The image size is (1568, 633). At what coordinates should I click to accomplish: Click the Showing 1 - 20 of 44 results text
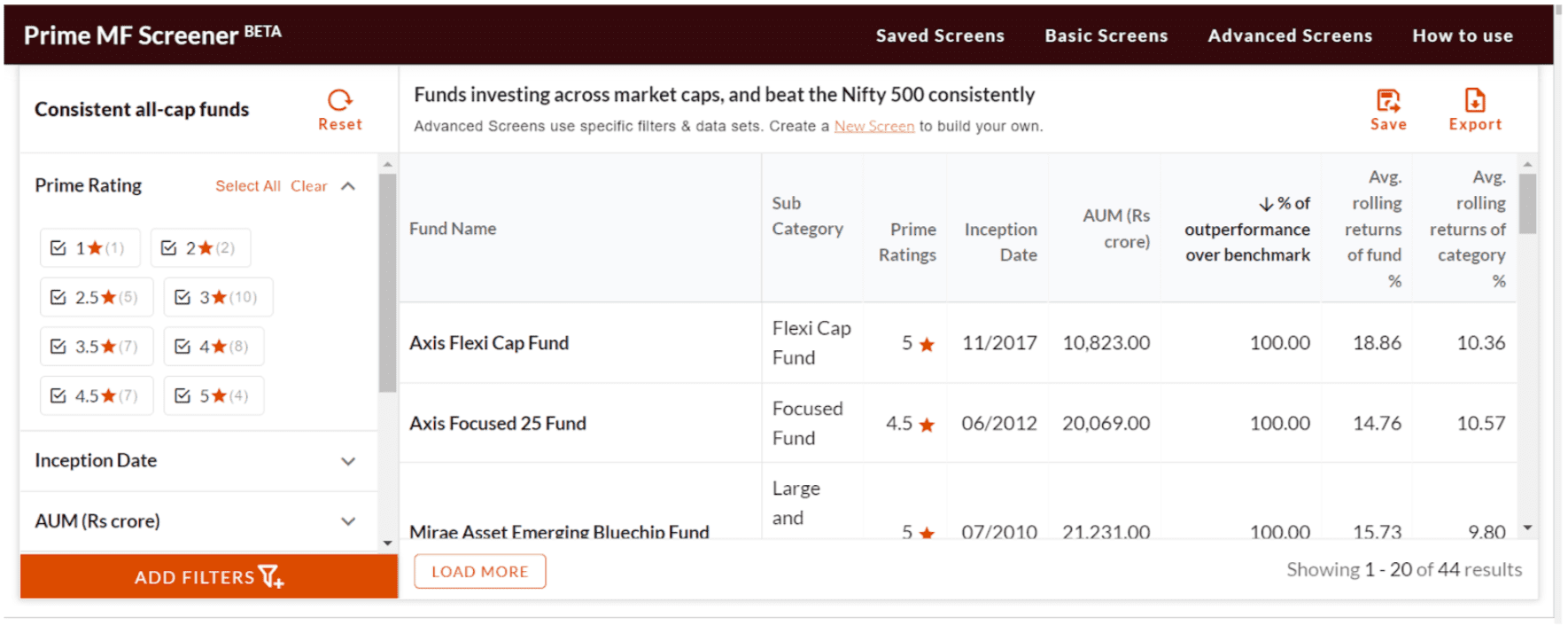(x=1404, y=569)
